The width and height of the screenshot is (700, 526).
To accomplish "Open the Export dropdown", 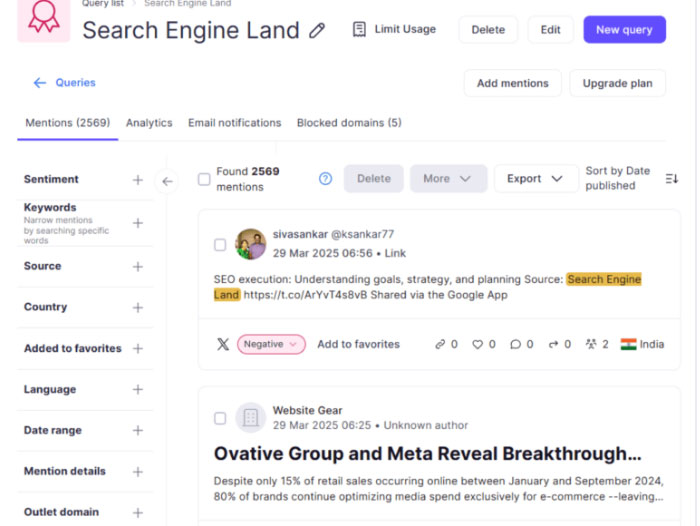I will [536, 179].
